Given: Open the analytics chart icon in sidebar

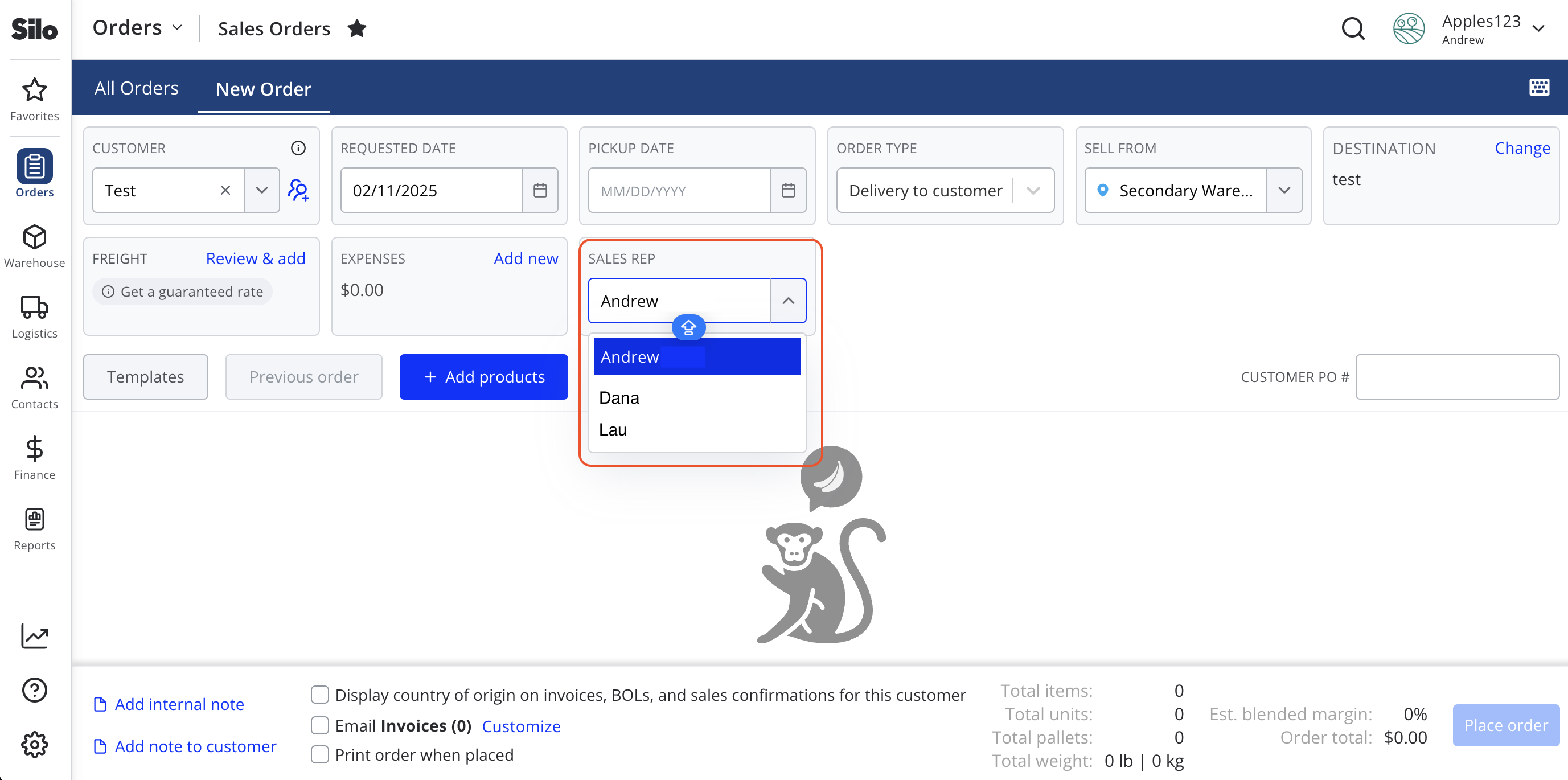Looking at the screenshot, I should pos(35,636).
